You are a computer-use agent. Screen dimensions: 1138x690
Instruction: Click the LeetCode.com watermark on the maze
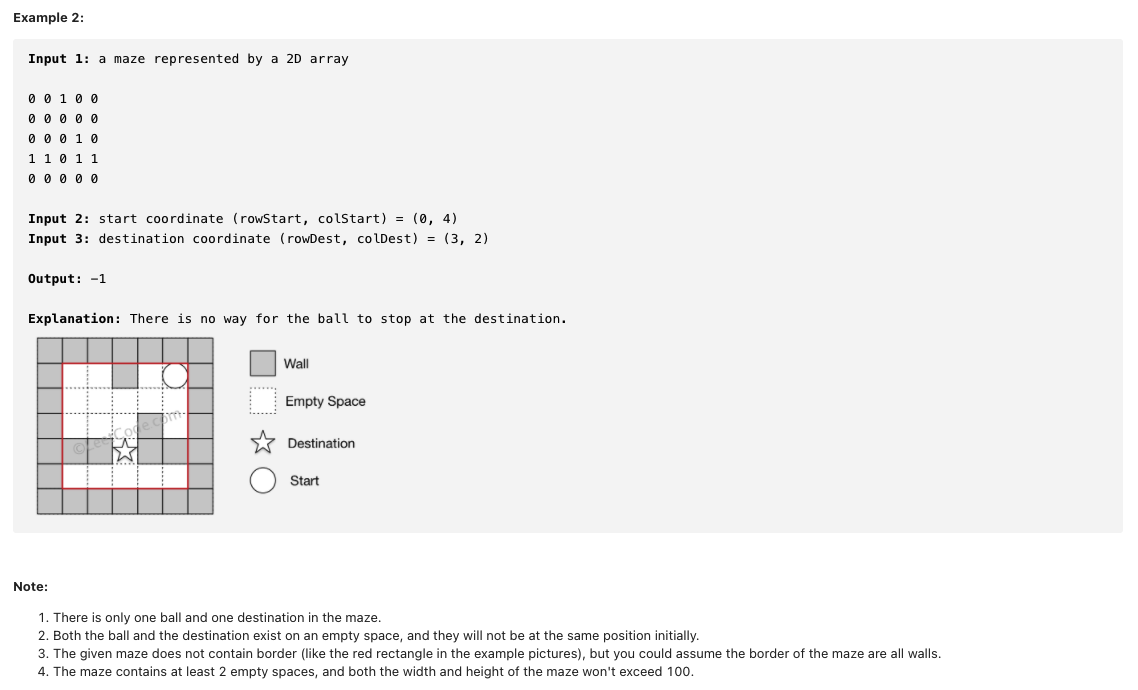click(128, 432)
